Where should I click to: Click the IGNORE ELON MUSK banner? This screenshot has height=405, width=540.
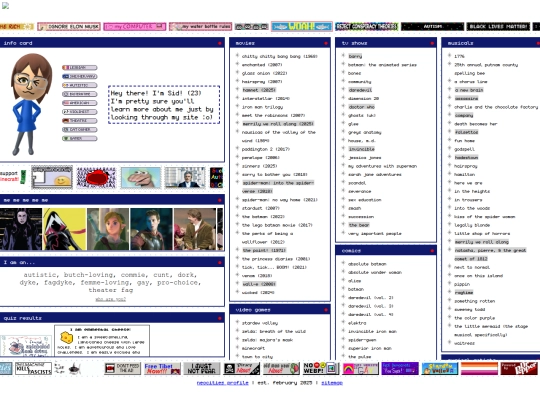coord(69,27)
